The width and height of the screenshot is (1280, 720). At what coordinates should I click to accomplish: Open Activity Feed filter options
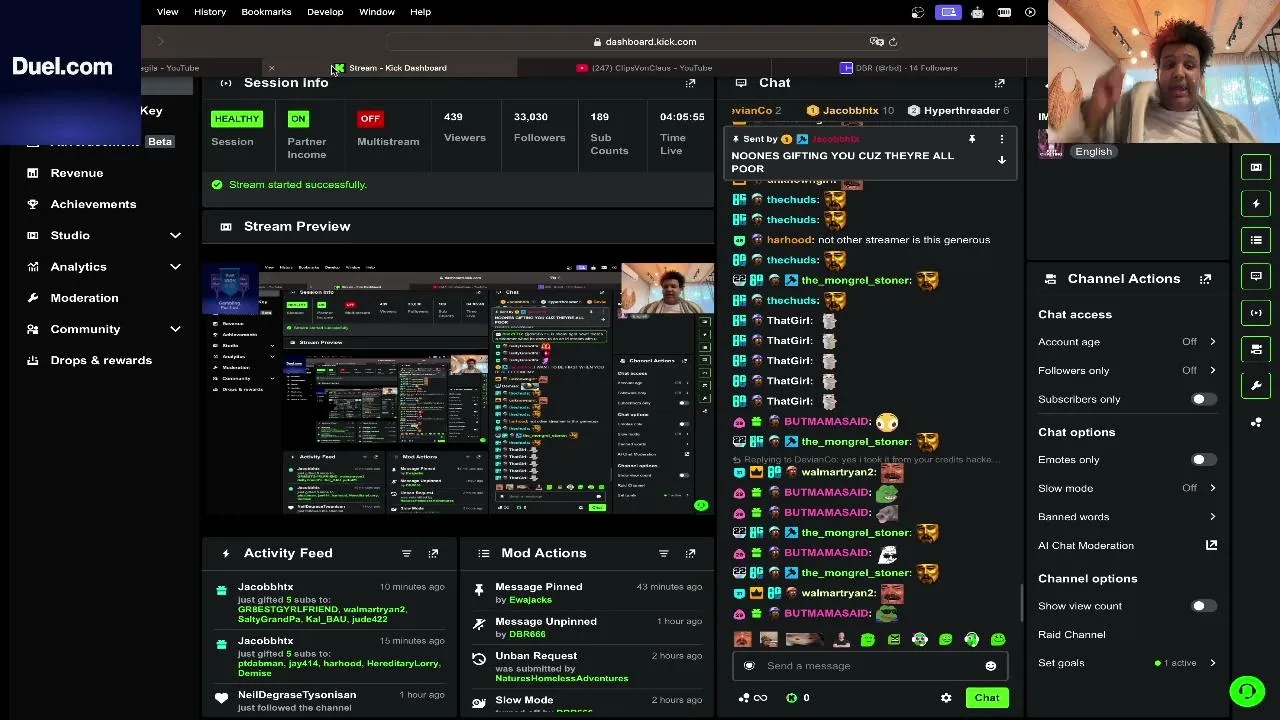coord(406,553)
